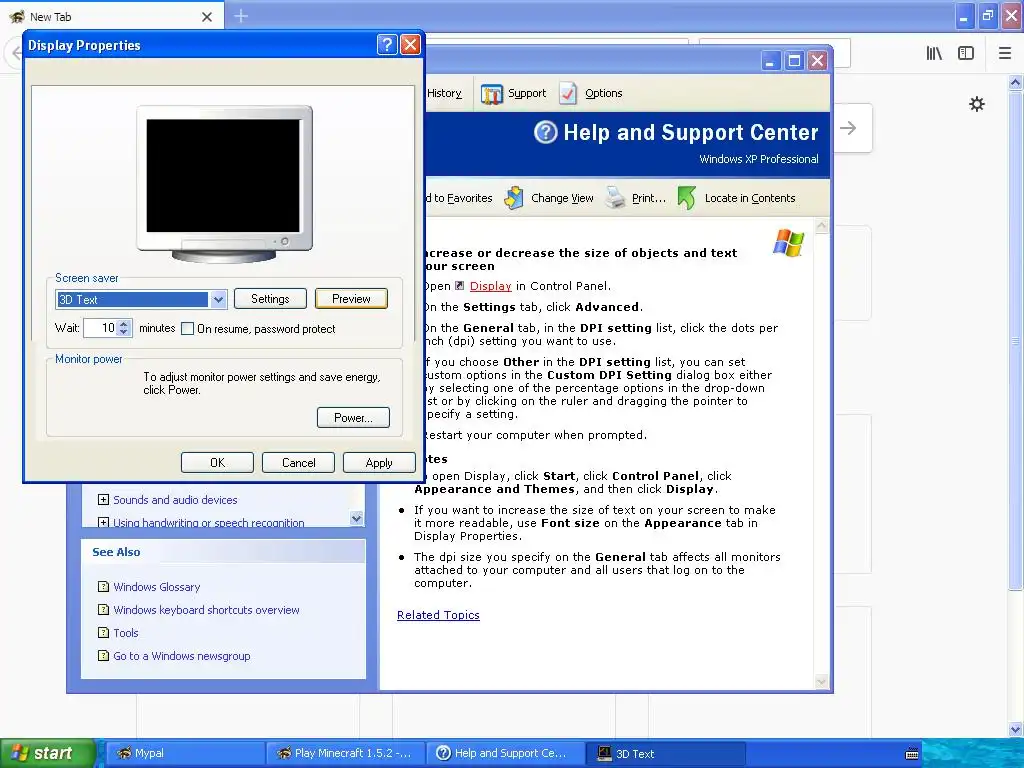The image size is (1024, 768).
Task: Click the screen saver Preview button
Action: (x=351, y=298)
